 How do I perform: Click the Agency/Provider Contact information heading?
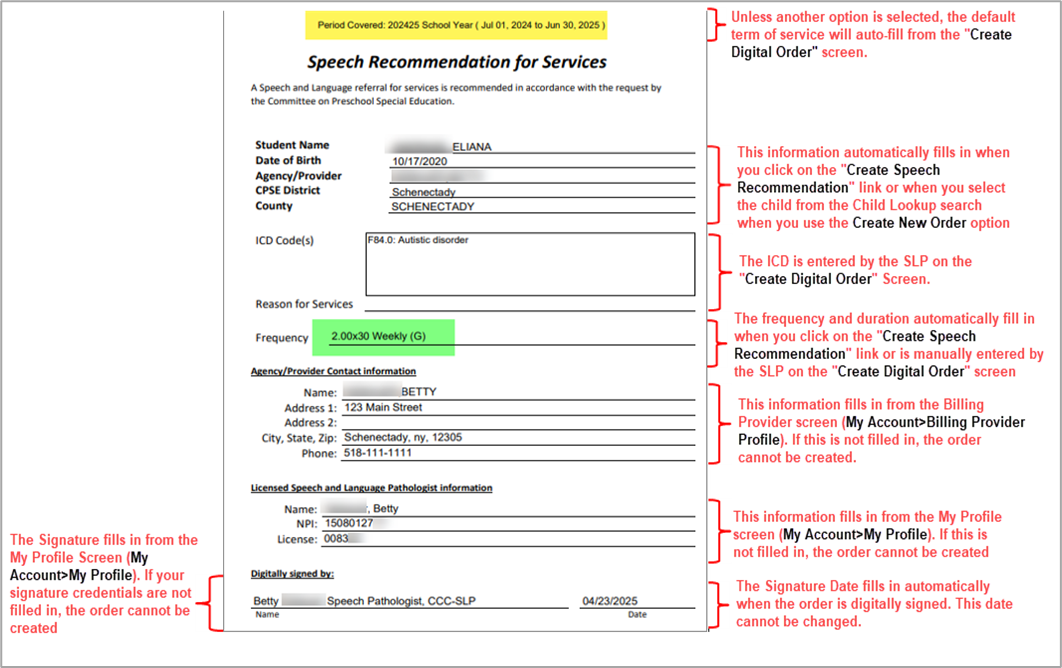[x=333, y=371]
